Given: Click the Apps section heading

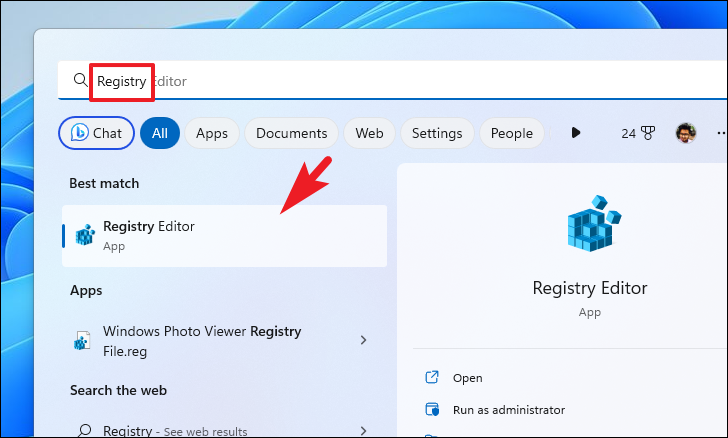Looking at the screenshot, I should (x=86, y=291).
